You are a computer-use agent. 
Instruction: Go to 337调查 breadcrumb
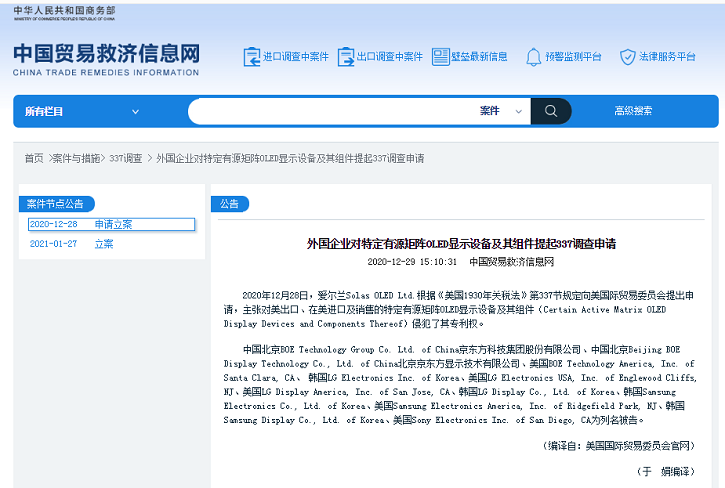point(126,159)
